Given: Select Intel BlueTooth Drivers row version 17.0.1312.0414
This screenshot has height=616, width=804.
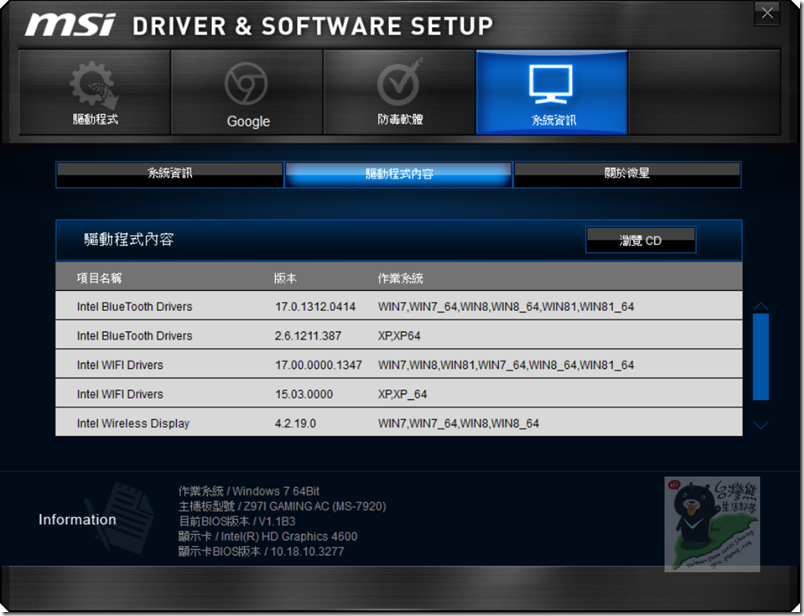Looking at the screenshot, I should click(399, 306).
